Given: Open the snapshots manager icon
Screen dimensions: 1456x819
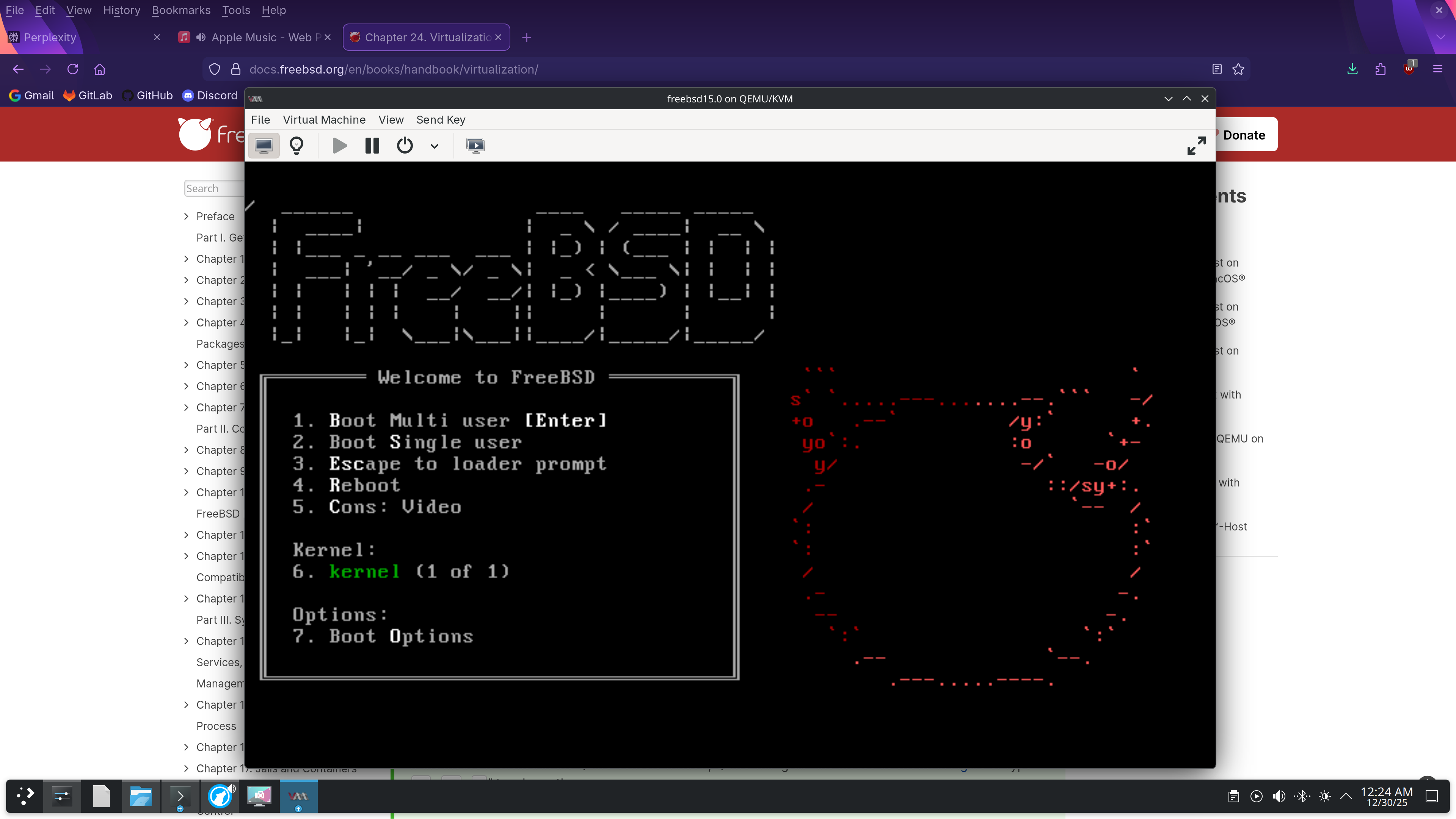Looking at the screenshot, I should (475, 146).
